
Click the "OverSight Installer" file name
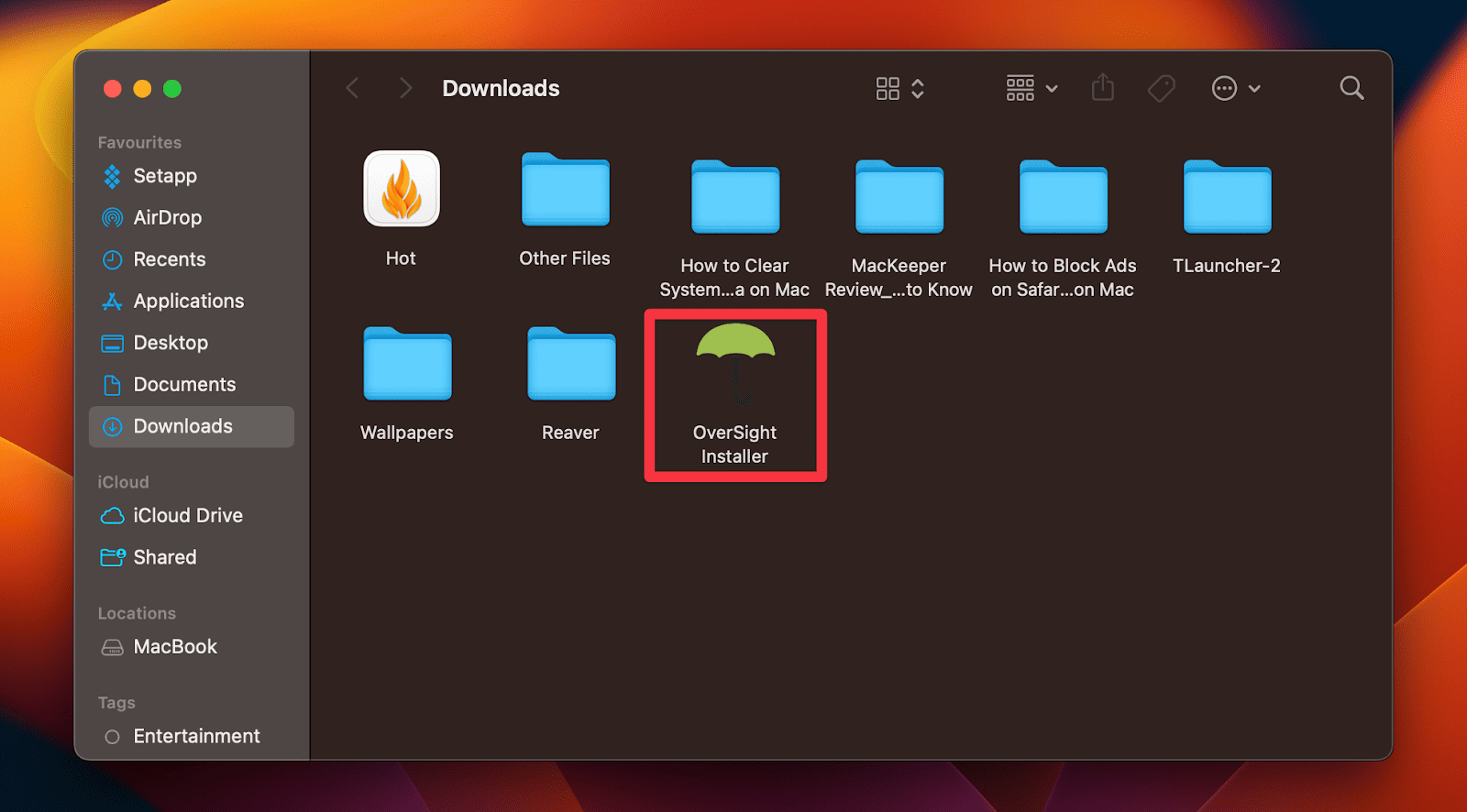coord(734,444)
